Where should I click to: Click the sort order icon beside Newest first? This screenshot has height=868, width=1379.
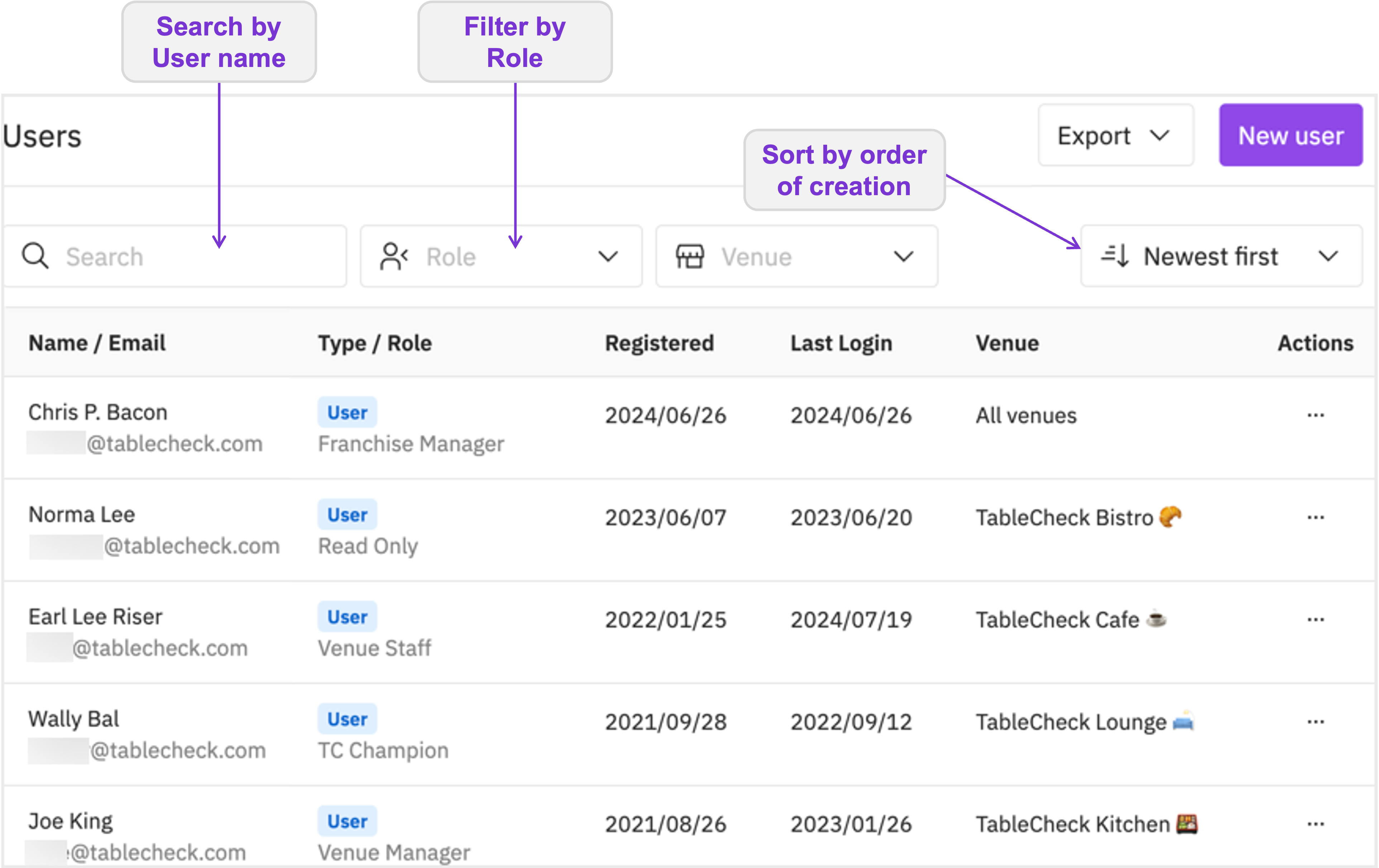point(1115,255)
